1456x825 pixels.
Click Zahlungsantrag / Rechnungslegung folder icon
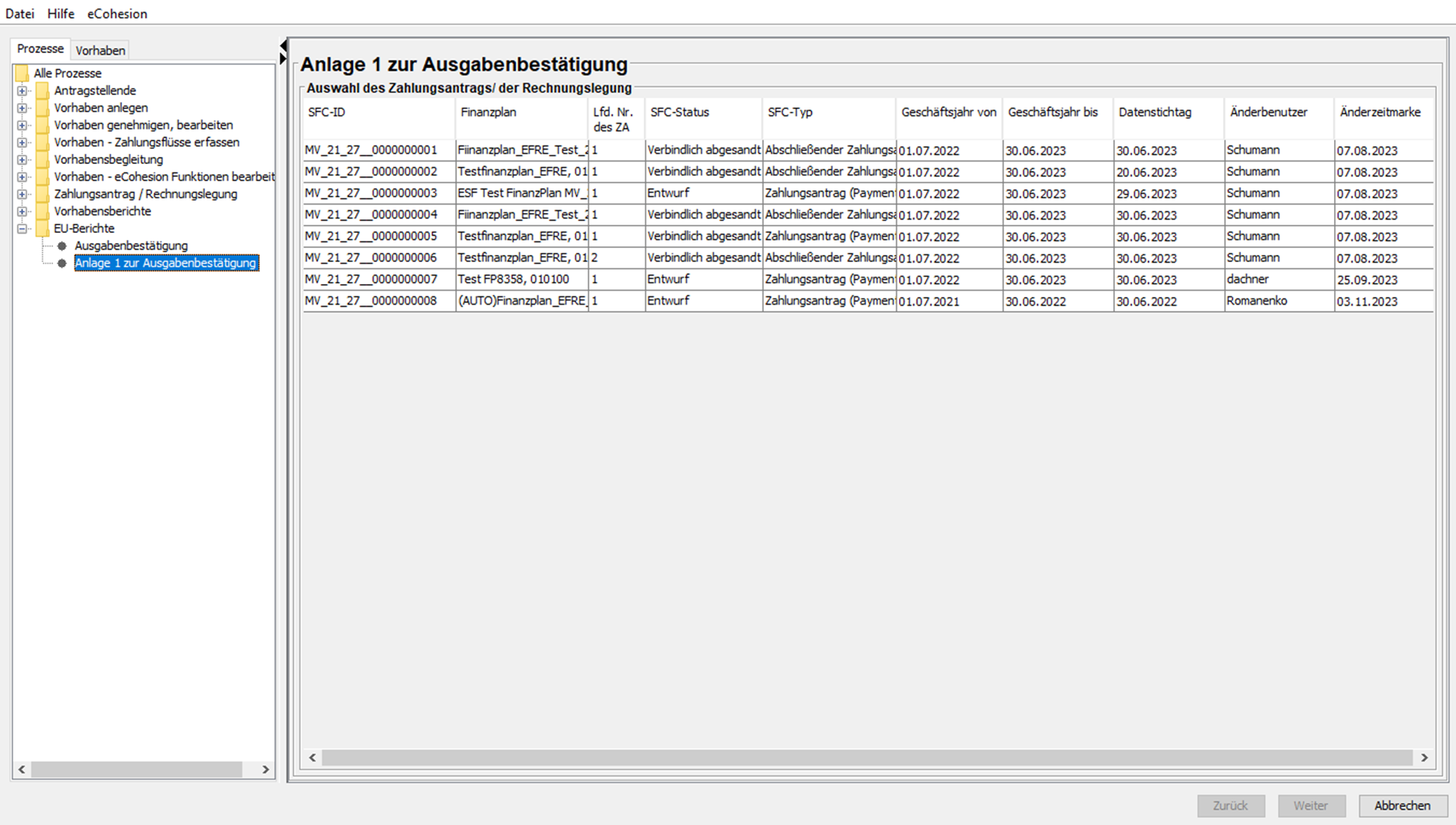point(43,194)
